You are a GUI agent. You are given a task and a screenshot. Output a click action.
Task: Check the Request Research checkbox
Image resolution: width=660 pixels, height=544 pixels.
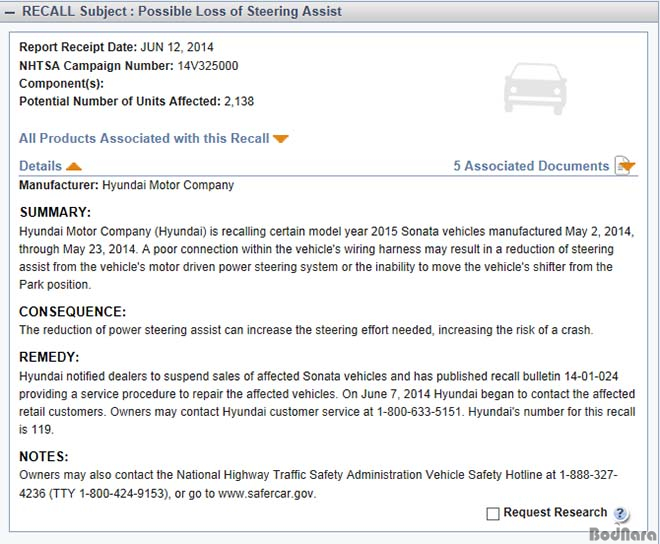click(493, 513)
